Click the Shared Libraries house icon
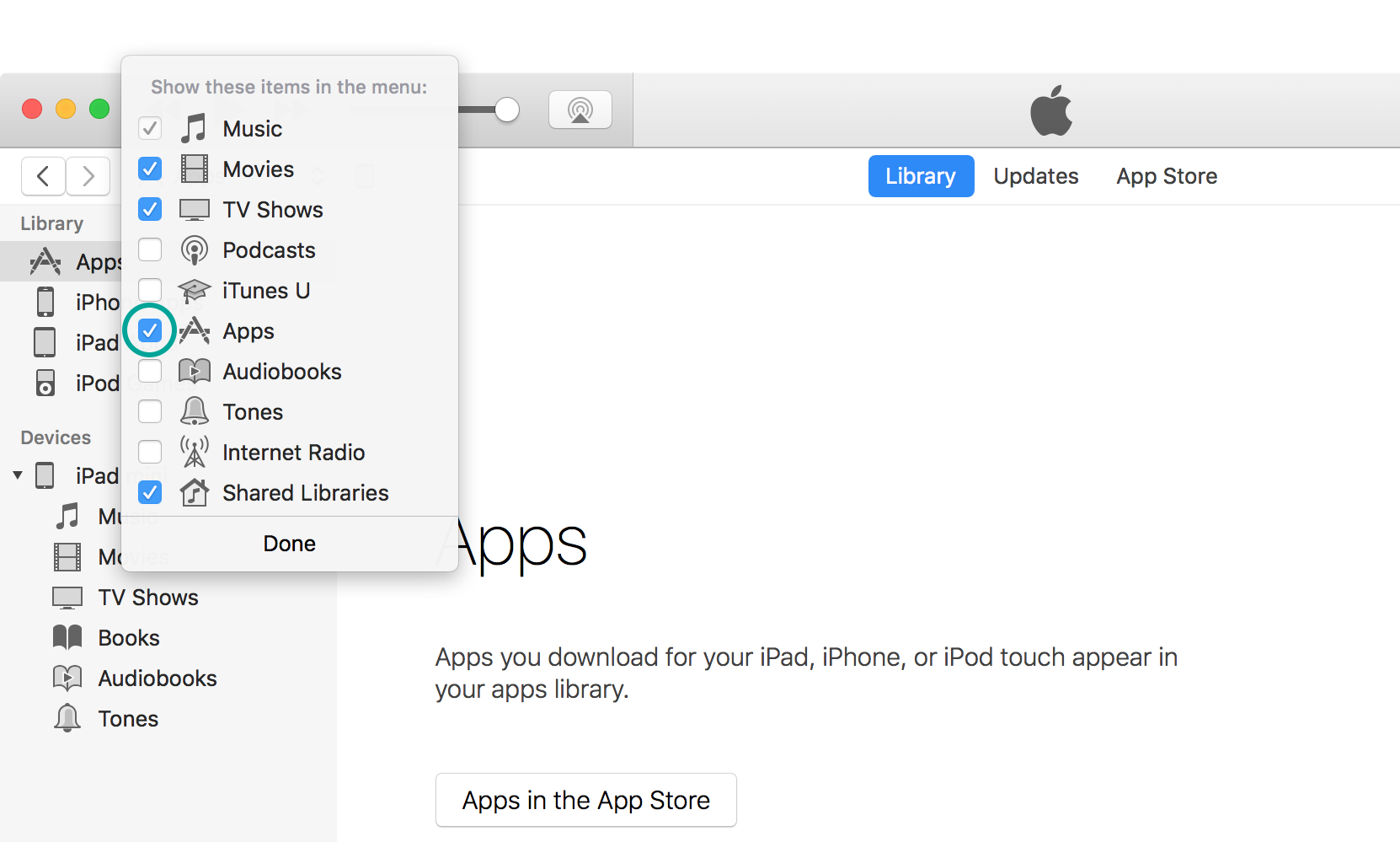 click(195, 493)
